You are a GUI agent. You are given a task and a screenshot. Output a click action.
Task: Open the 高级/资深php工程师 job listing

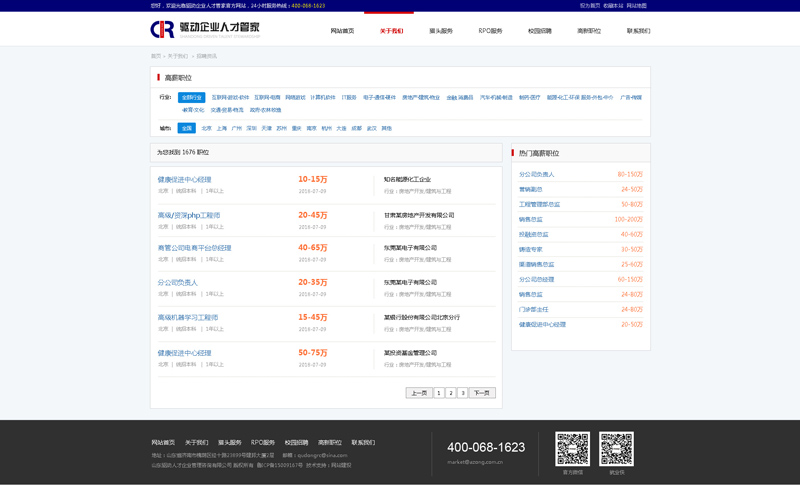pyautogui.click(x=189, y=215)
